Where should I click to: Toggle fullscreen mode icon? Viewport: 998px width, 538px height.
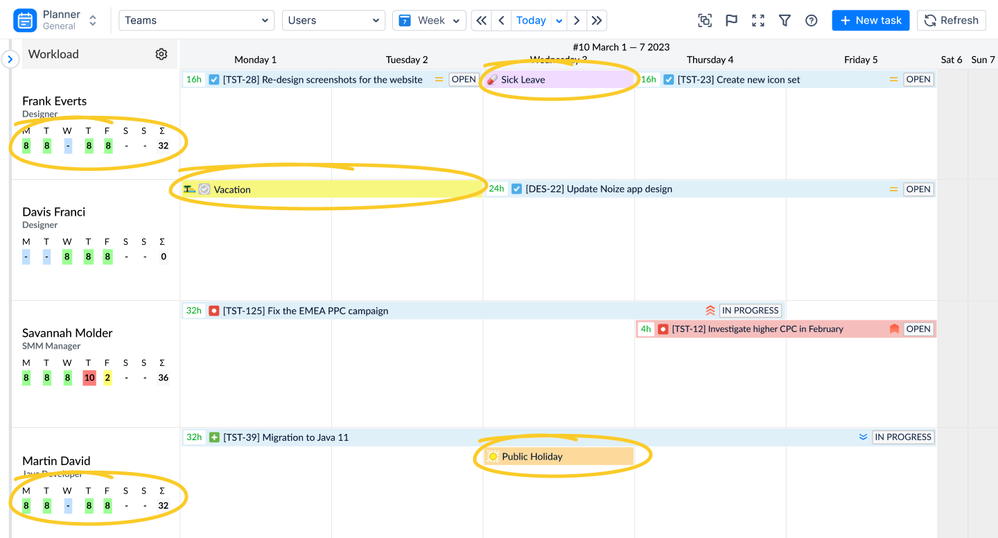click(758, 20)
